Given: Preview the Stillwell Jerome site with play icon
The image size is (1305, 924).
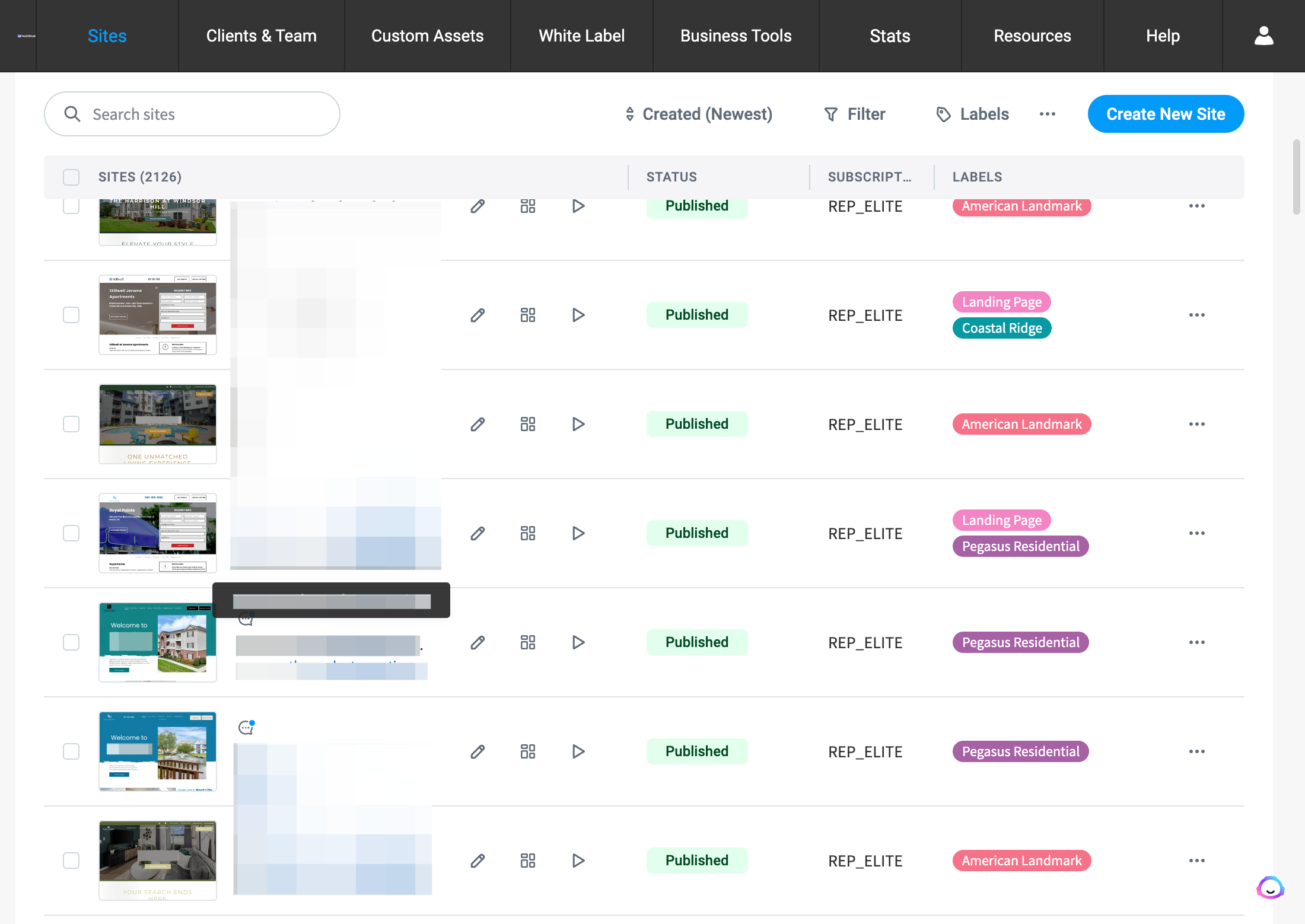Looking at the screenshot, I should 578,315.
